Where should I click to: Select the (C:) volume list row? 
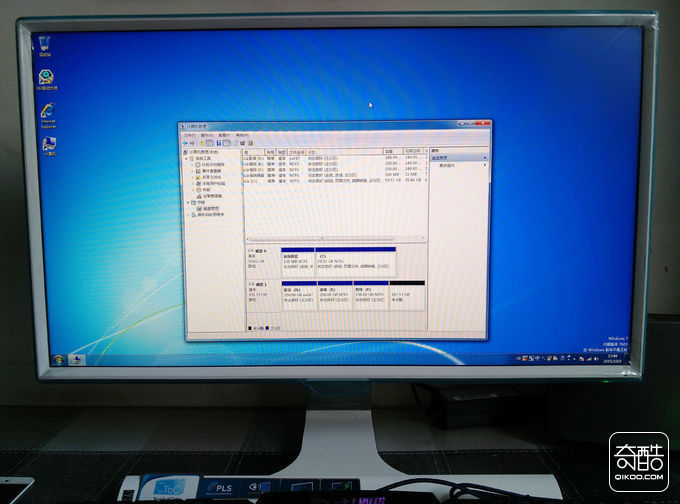tap(335, 180)
